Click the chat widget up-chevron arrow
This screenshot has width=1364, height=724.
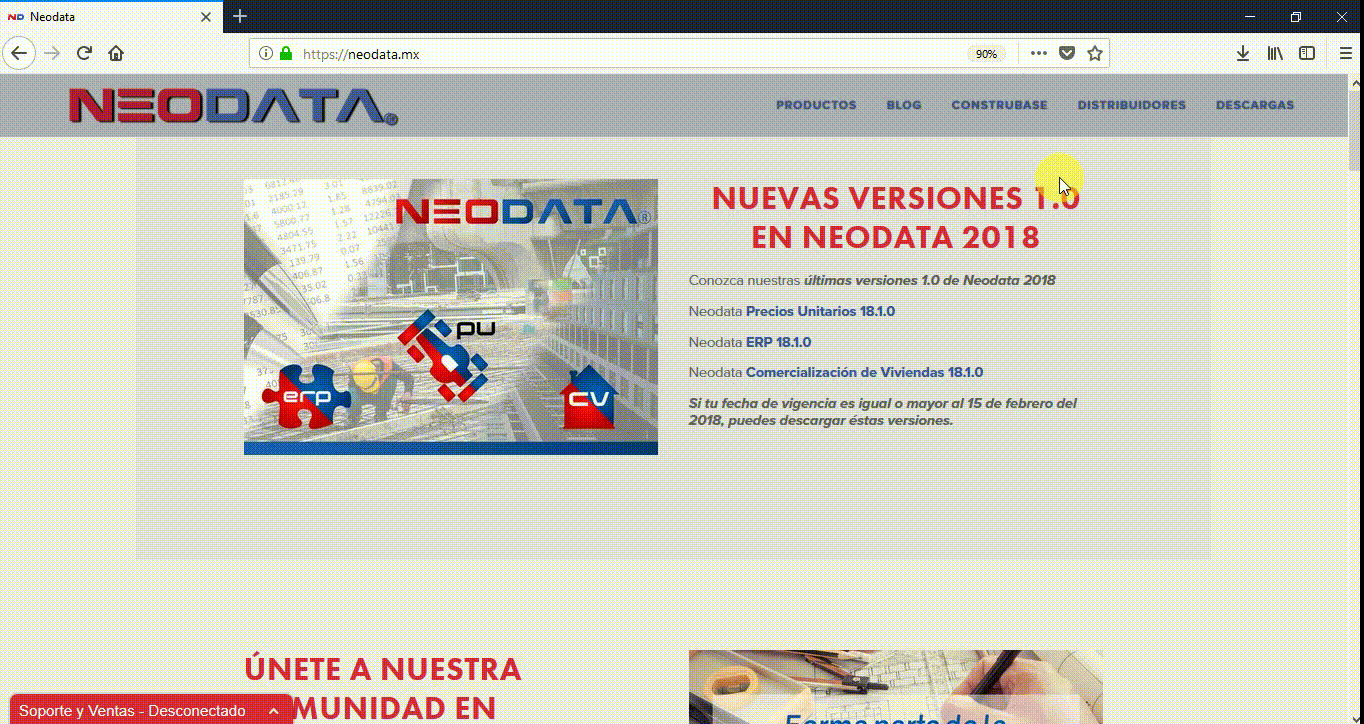point(273,711)
